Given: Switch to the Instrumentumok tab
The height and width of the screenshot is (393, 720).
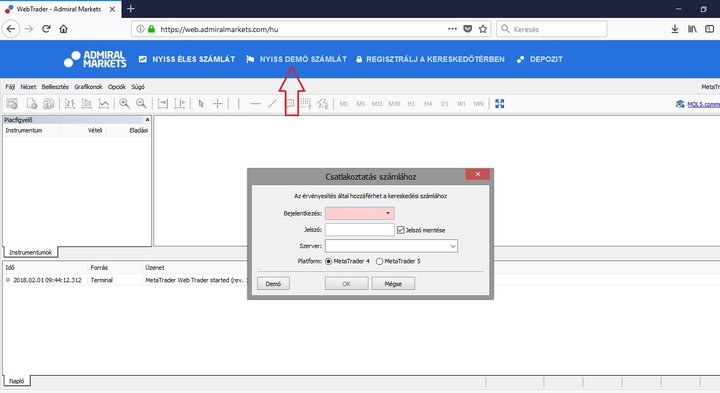Looking at the screenshot, I should [x=30, y=253].
